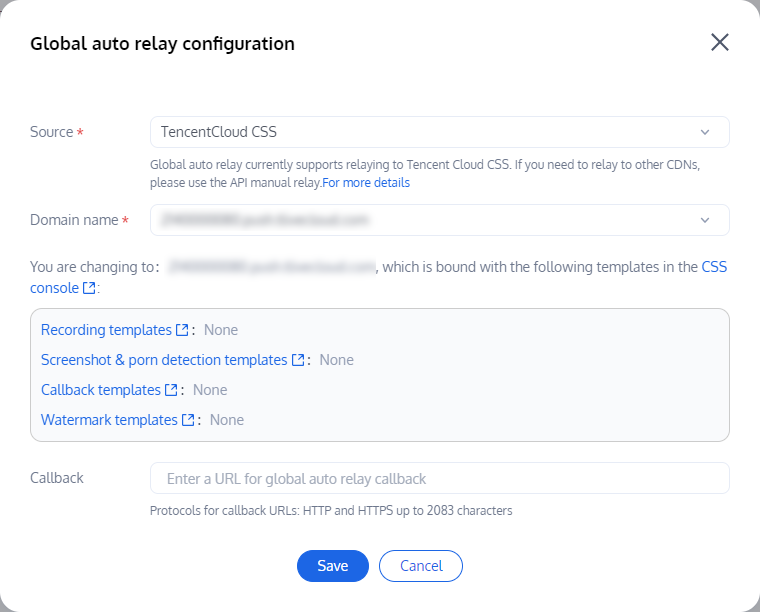Open the 'For more details' link
Screen dimensions: 760x612
(366, 183)
